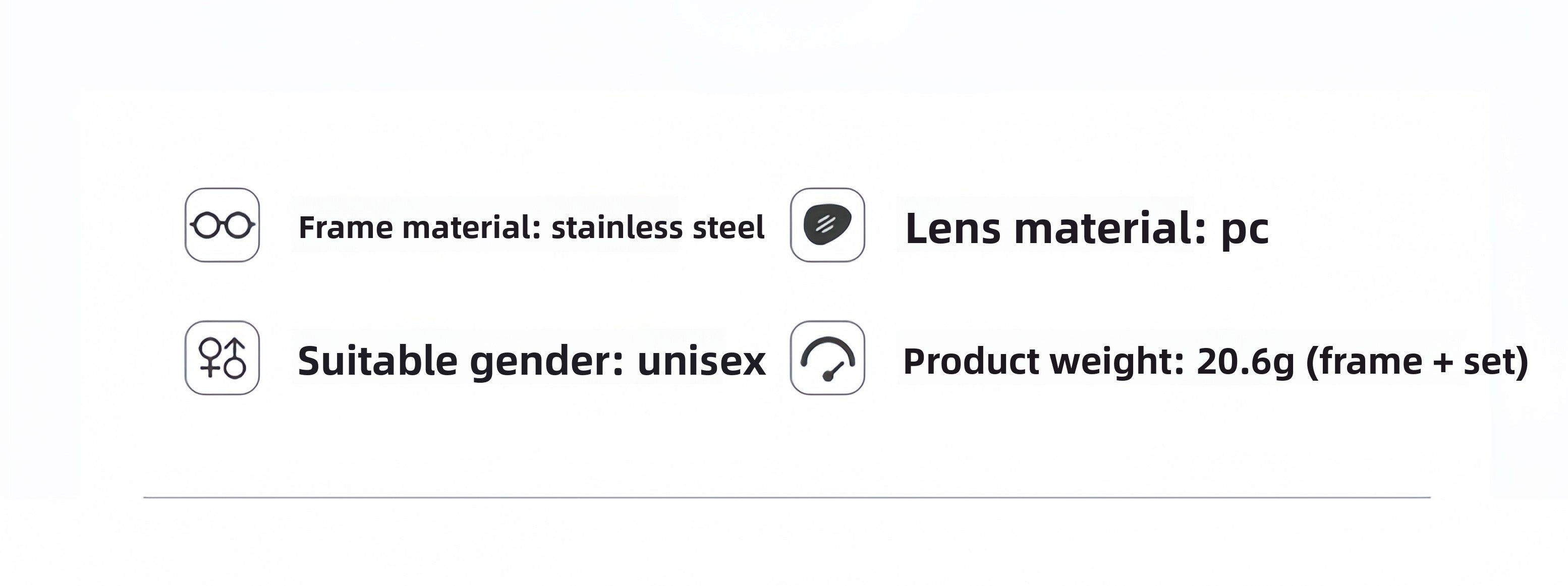Click the '(frame + set)' text
Image resolution: width=1568 pixels, height=586 pixels.
click(x=1417, y=362)
